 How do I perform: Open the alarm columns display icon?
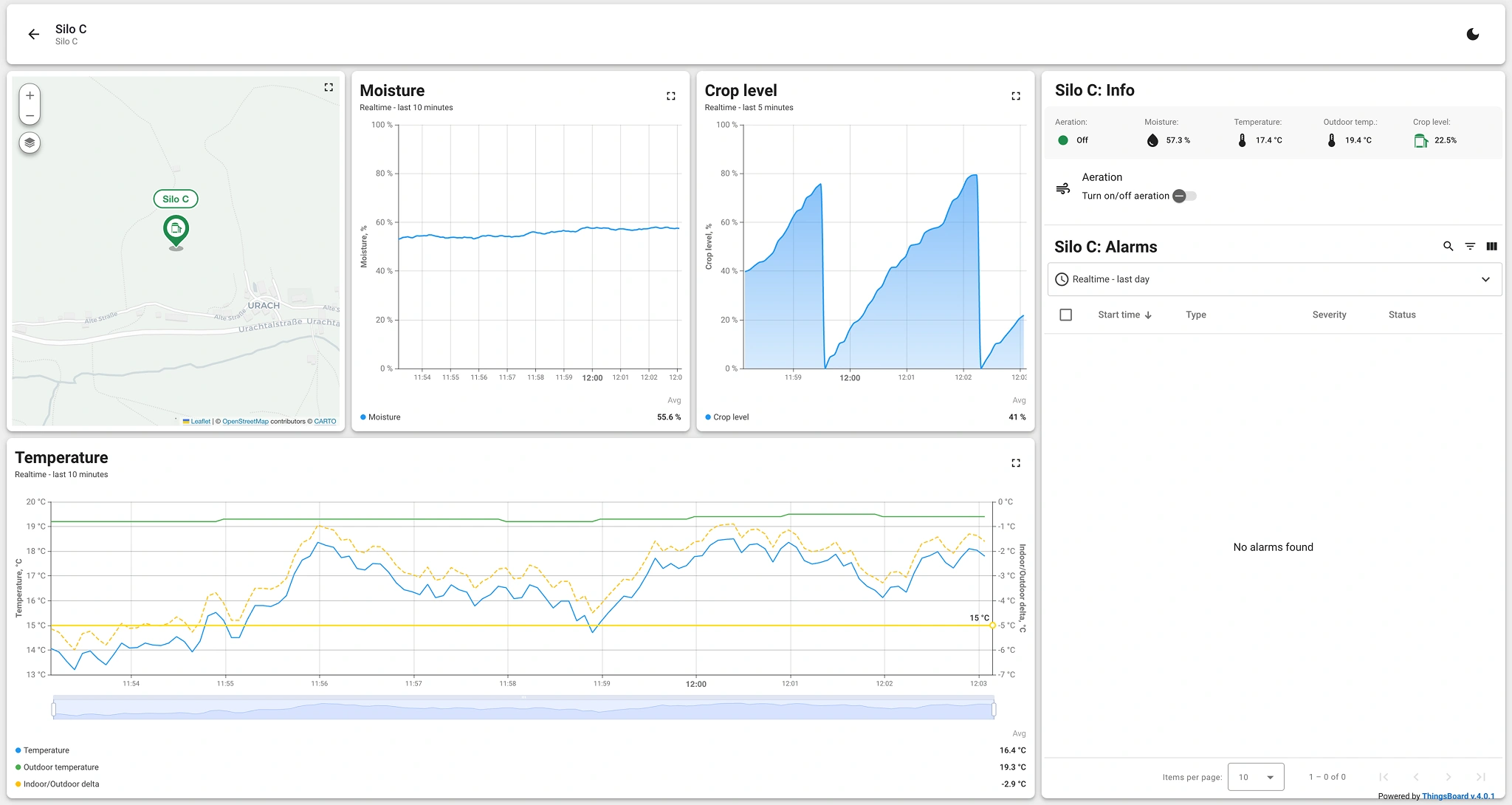[x=1491, y=247]
